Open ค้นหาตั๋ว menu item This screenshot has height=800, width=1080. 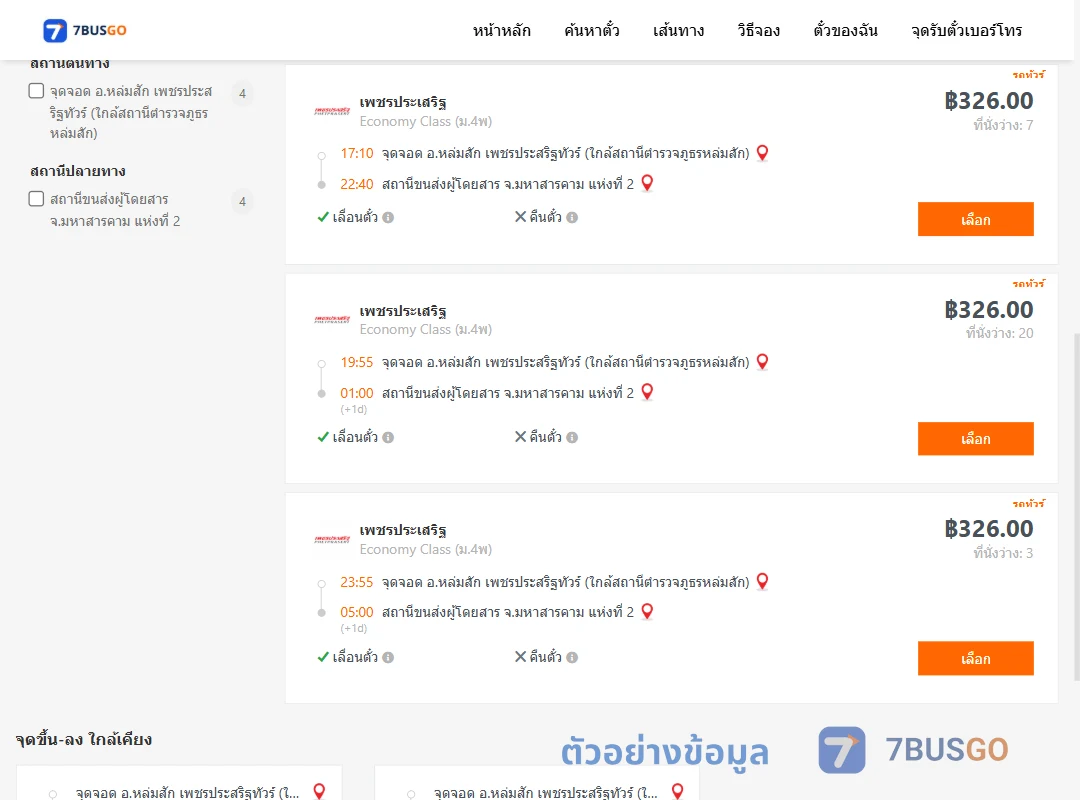coord(592,31)
